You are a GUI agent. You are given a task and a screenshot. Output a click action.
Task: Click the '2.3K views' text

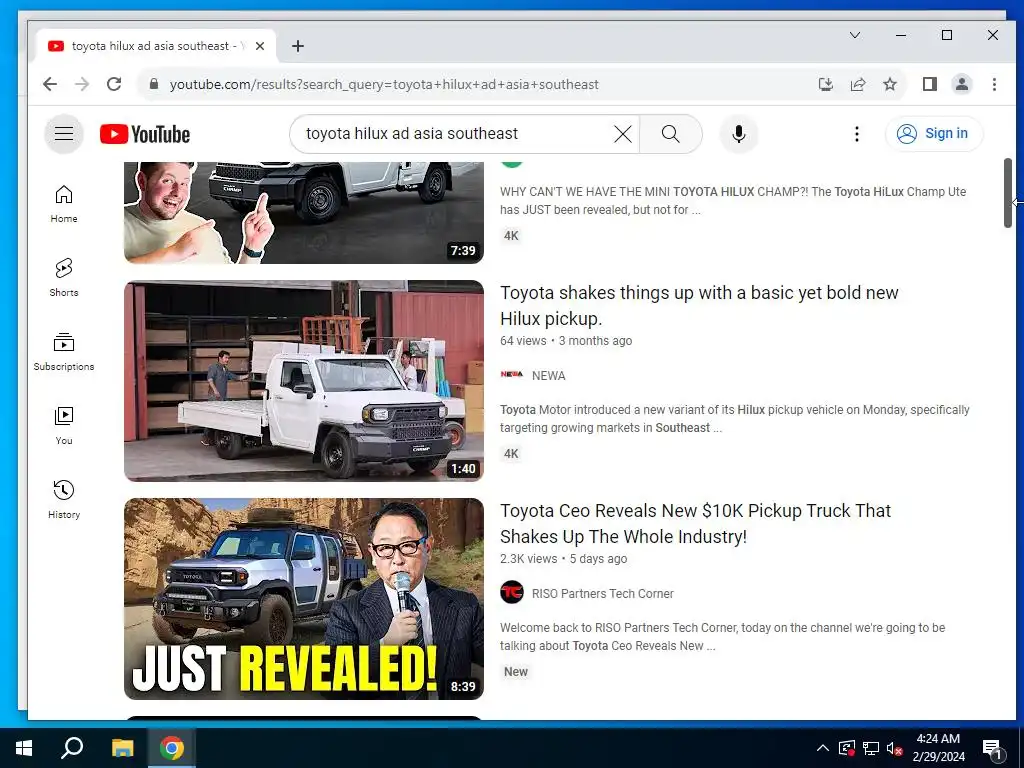pos(528,558)
